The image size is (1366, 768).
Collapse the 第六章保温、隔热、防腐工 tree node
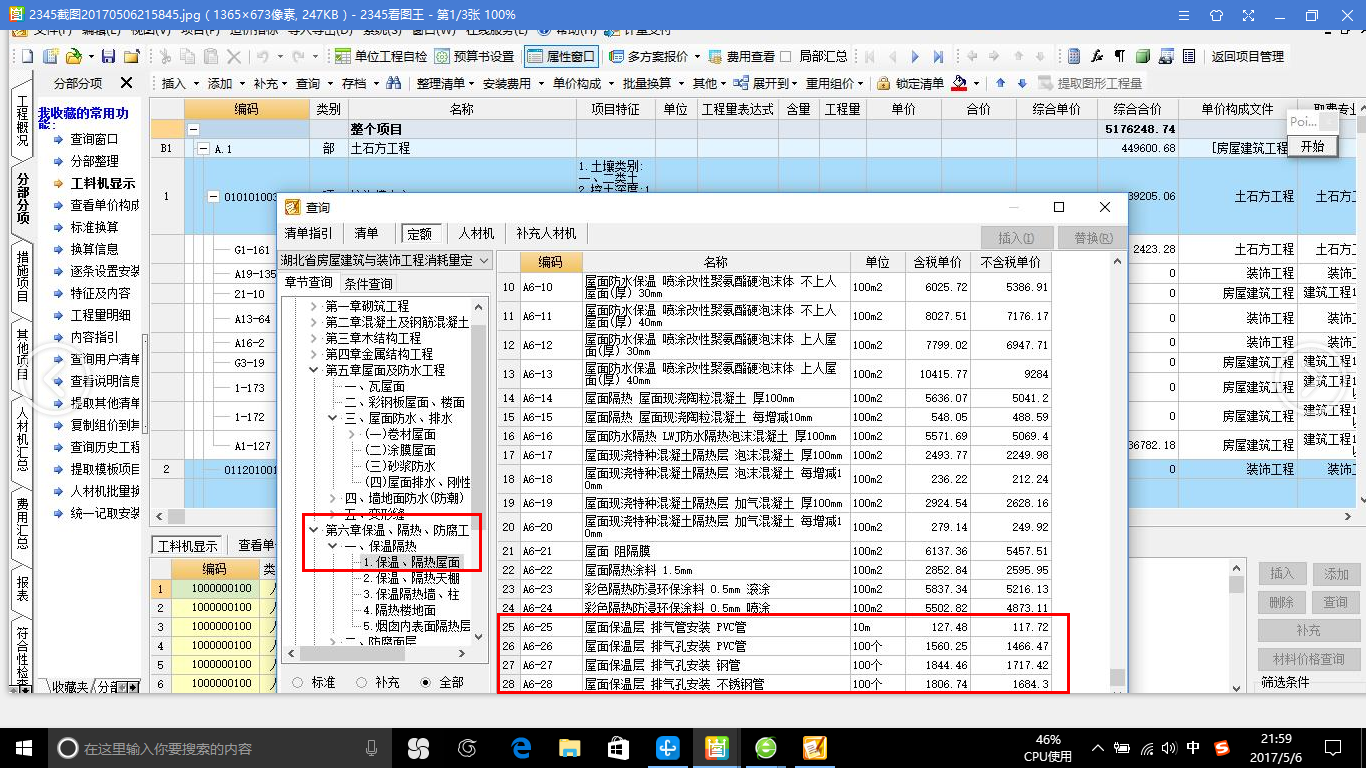coord(314,530)
